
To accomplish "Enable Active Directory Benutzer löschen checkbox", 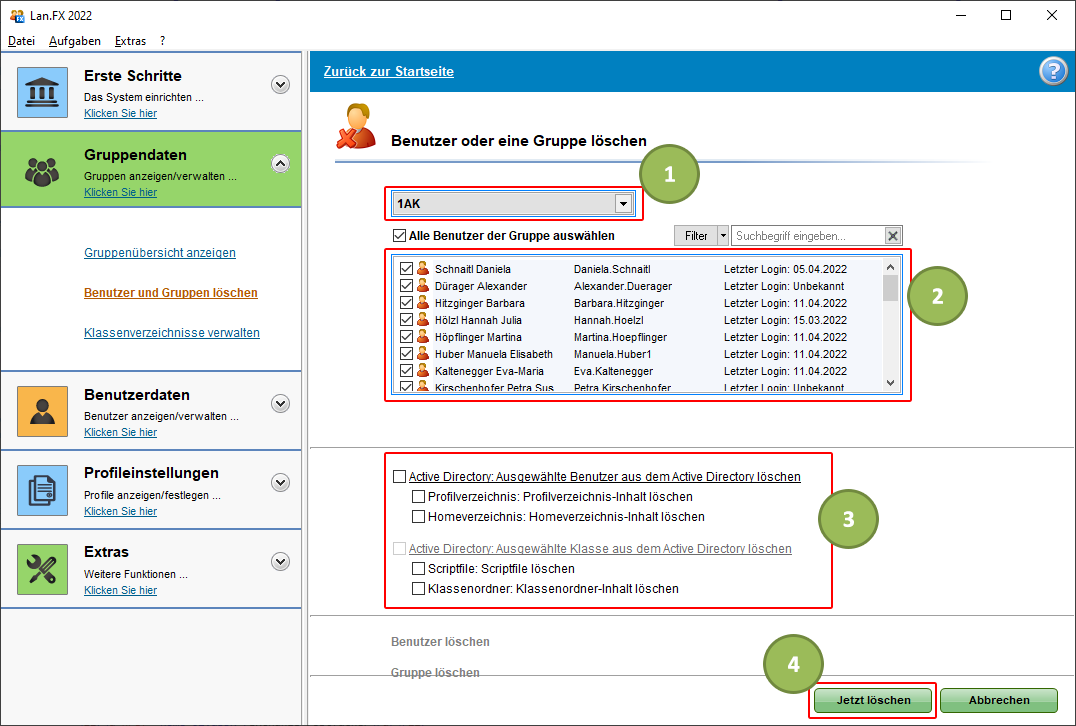I will pyautogui.click(x=399, y=476).
